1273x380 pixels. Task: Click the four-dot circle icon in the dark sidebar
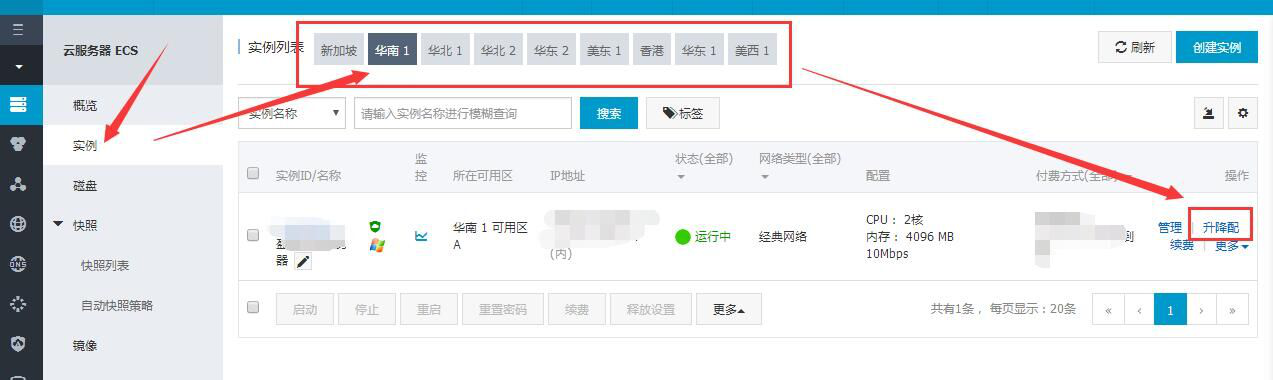click(x=18, y=304)
